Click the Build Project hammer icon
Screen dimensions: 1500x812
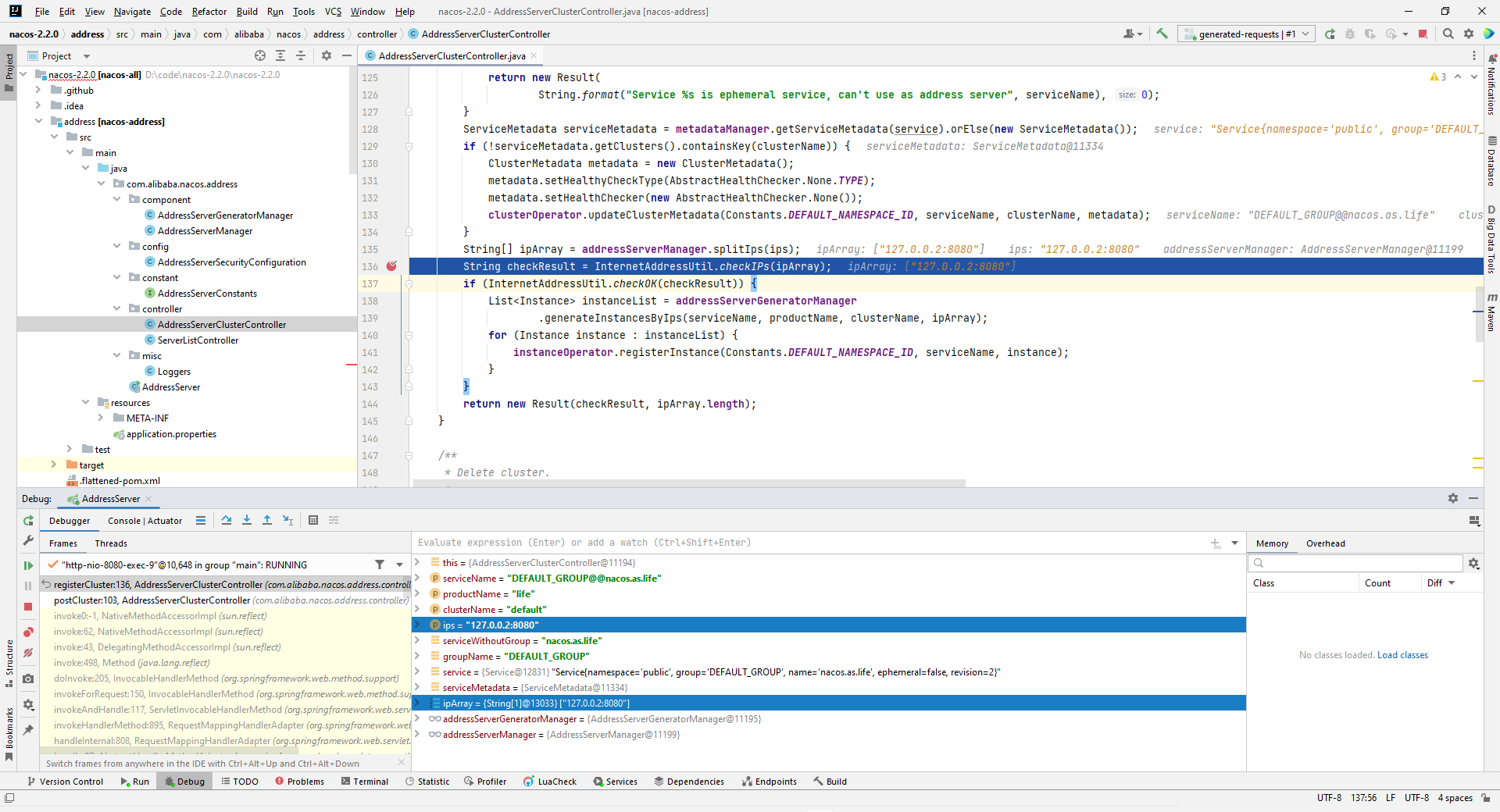pos(1162,34)
